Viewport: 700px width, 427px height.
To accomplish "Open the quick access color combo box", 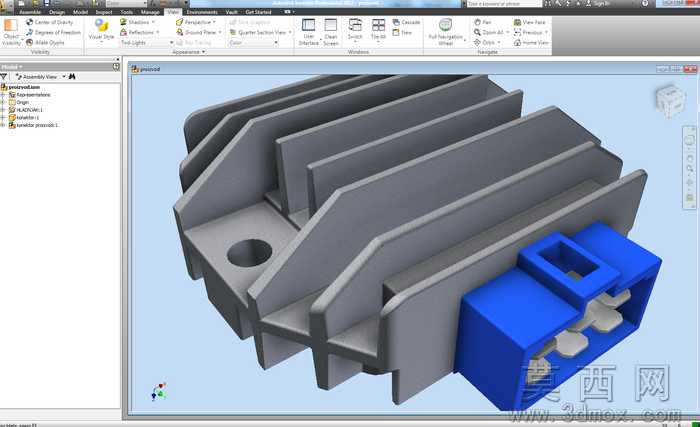I will coord(125,4).
